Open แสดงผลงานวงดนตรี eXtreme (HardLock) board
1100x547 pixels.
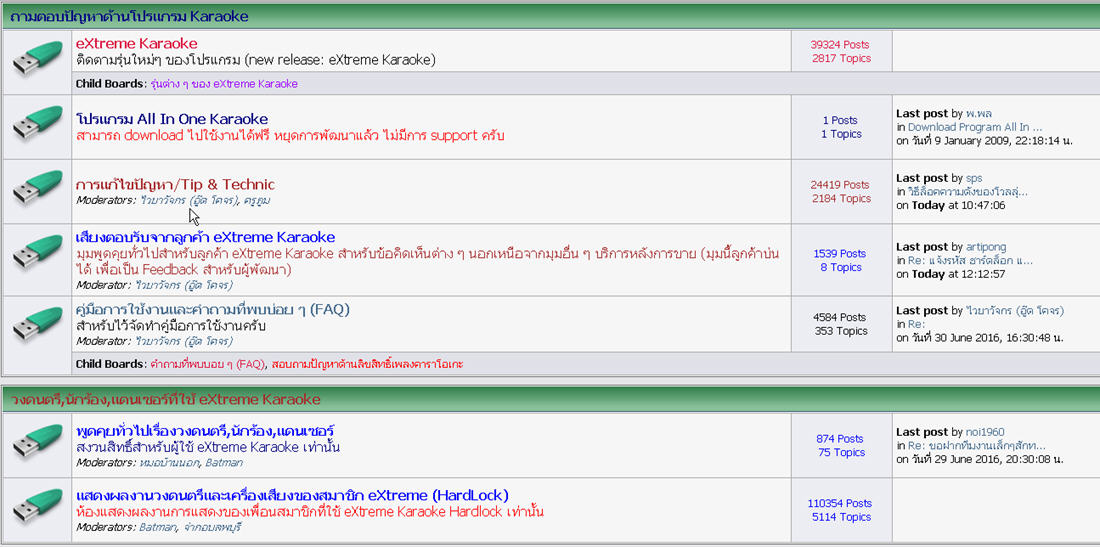(x=293, y=495)
